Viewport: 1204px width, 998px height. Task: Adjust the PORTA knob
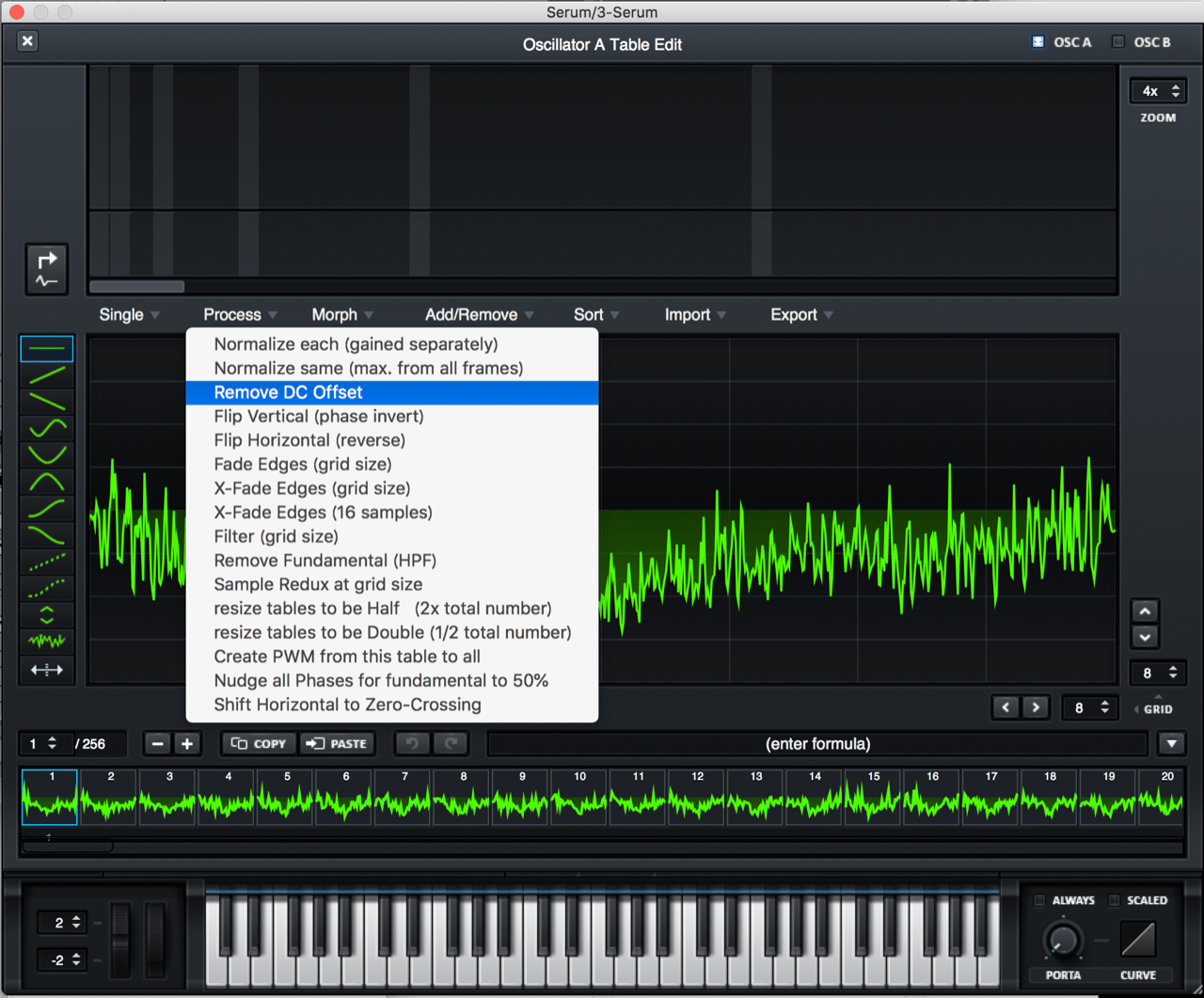(x=1062, y=941)
